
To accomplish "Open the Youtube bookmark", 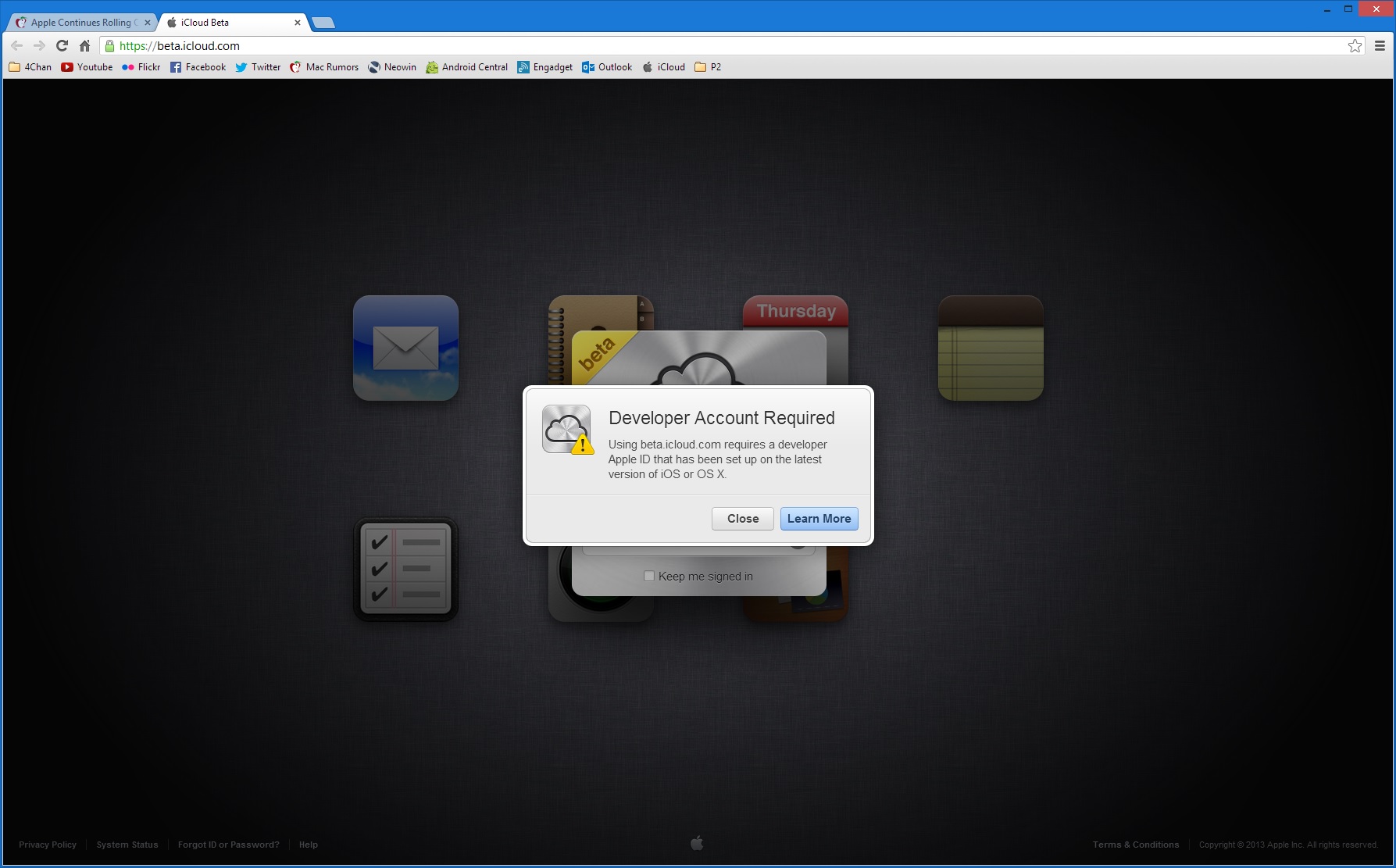I will coord(87,67).
